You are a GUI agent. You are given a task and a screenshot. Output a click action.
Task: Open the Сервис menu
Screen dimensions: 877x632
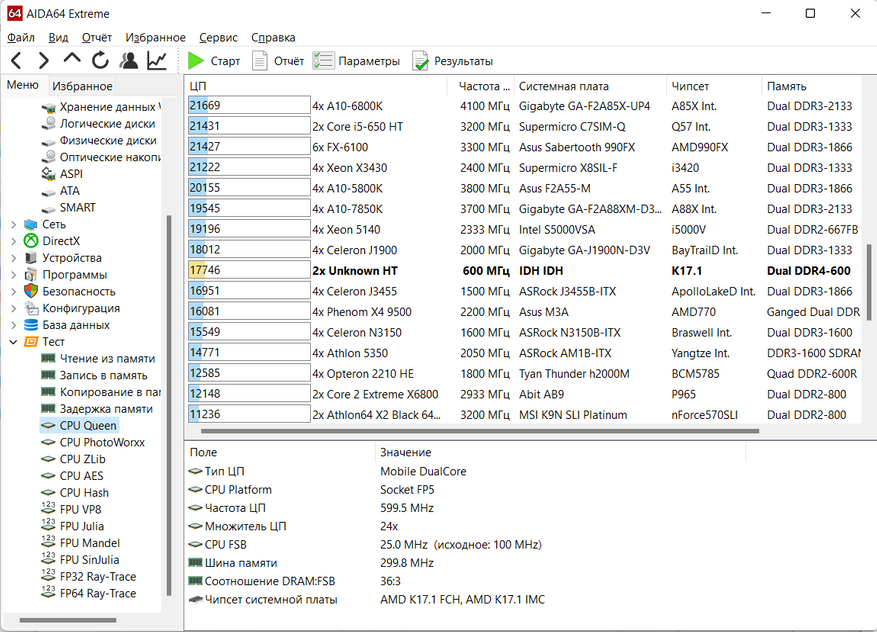pos(218,37)
